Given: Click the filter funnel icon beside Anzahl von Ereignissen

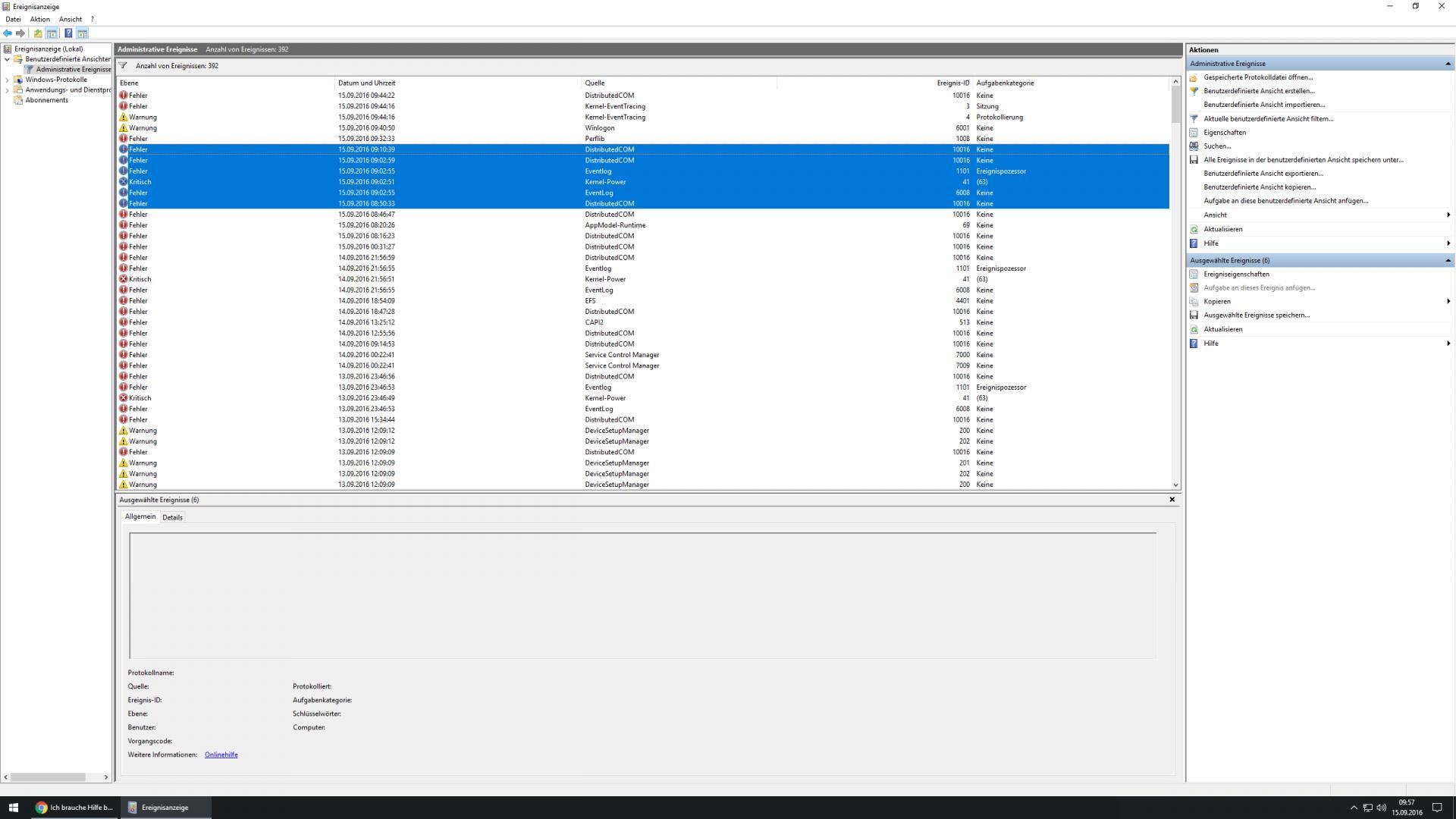Looking at the screenshot, I should coord(123,66).
